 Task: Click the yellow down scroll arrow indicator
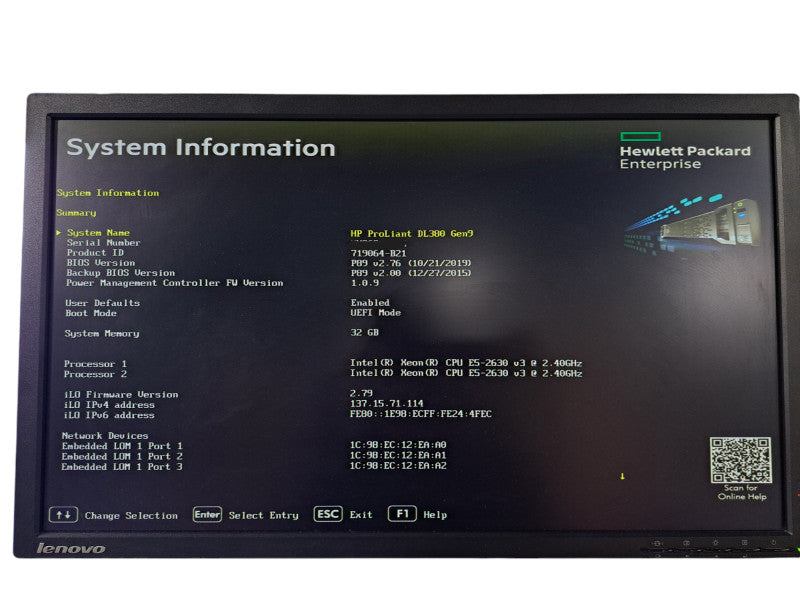(622, 477)
